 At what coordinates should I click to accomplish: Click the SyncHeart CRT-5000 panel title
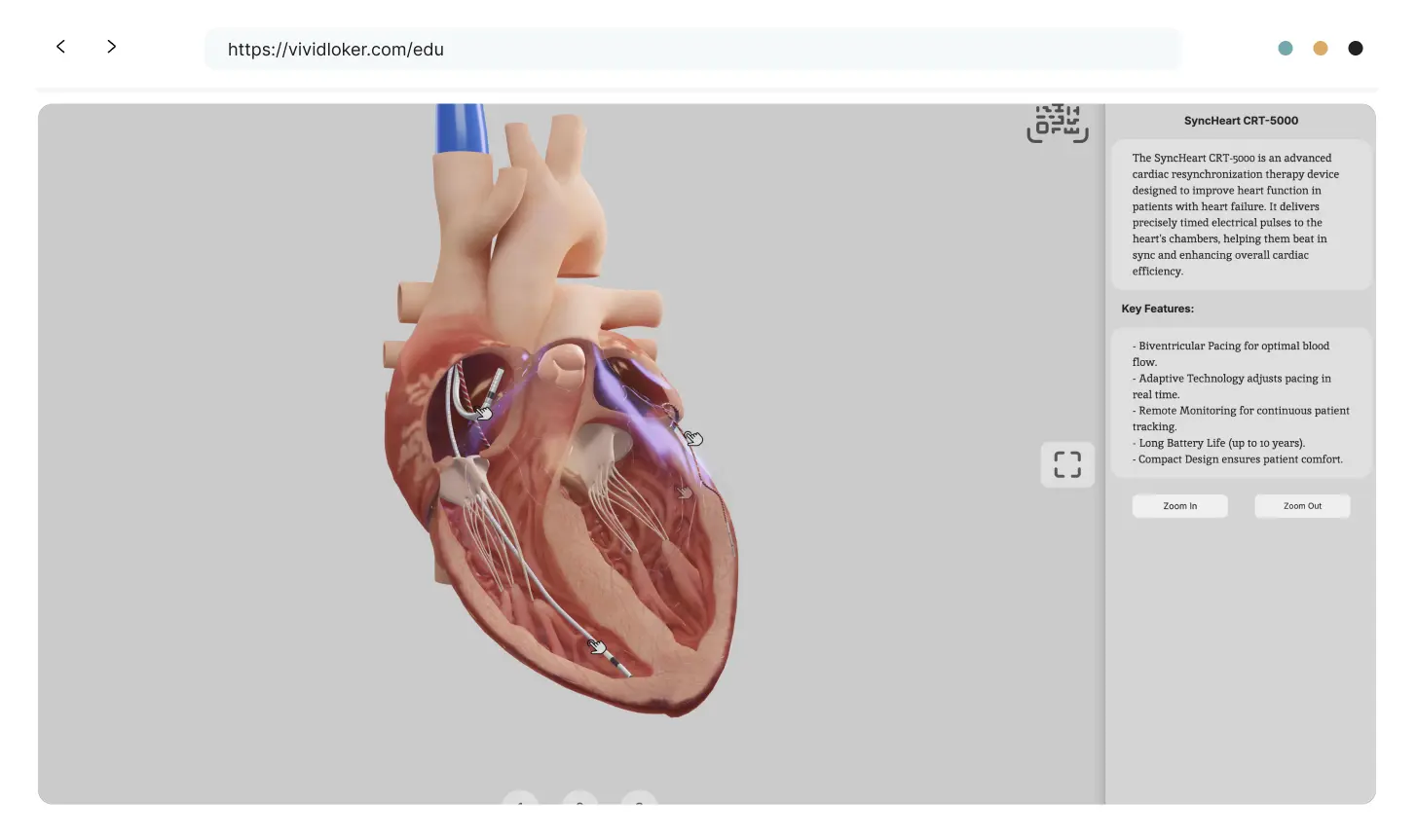pyautogui.click(x=1241, y=121)
